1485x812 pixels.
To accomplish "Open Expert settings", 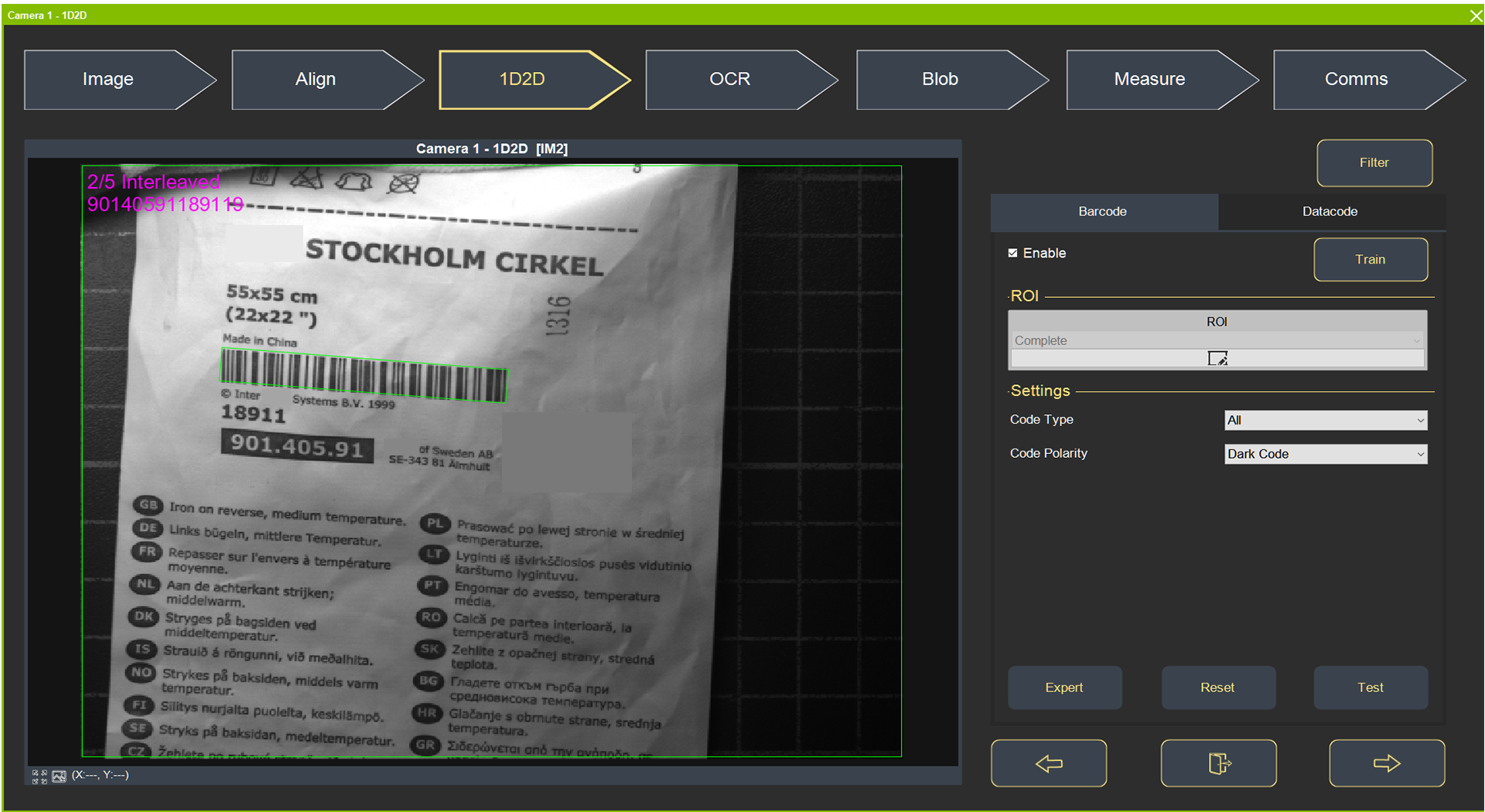I will coord(1064,687).
